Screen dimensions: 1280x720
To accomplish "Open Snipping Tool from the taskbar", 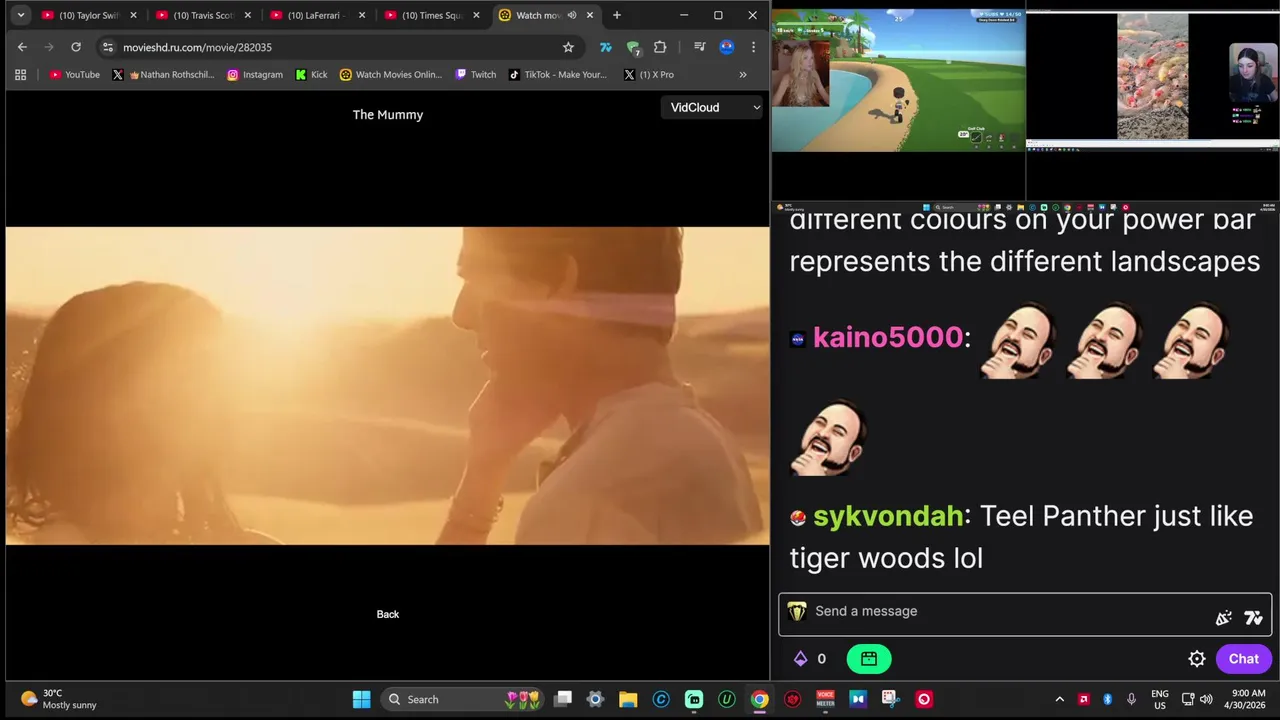I will [x=891, y=699].
